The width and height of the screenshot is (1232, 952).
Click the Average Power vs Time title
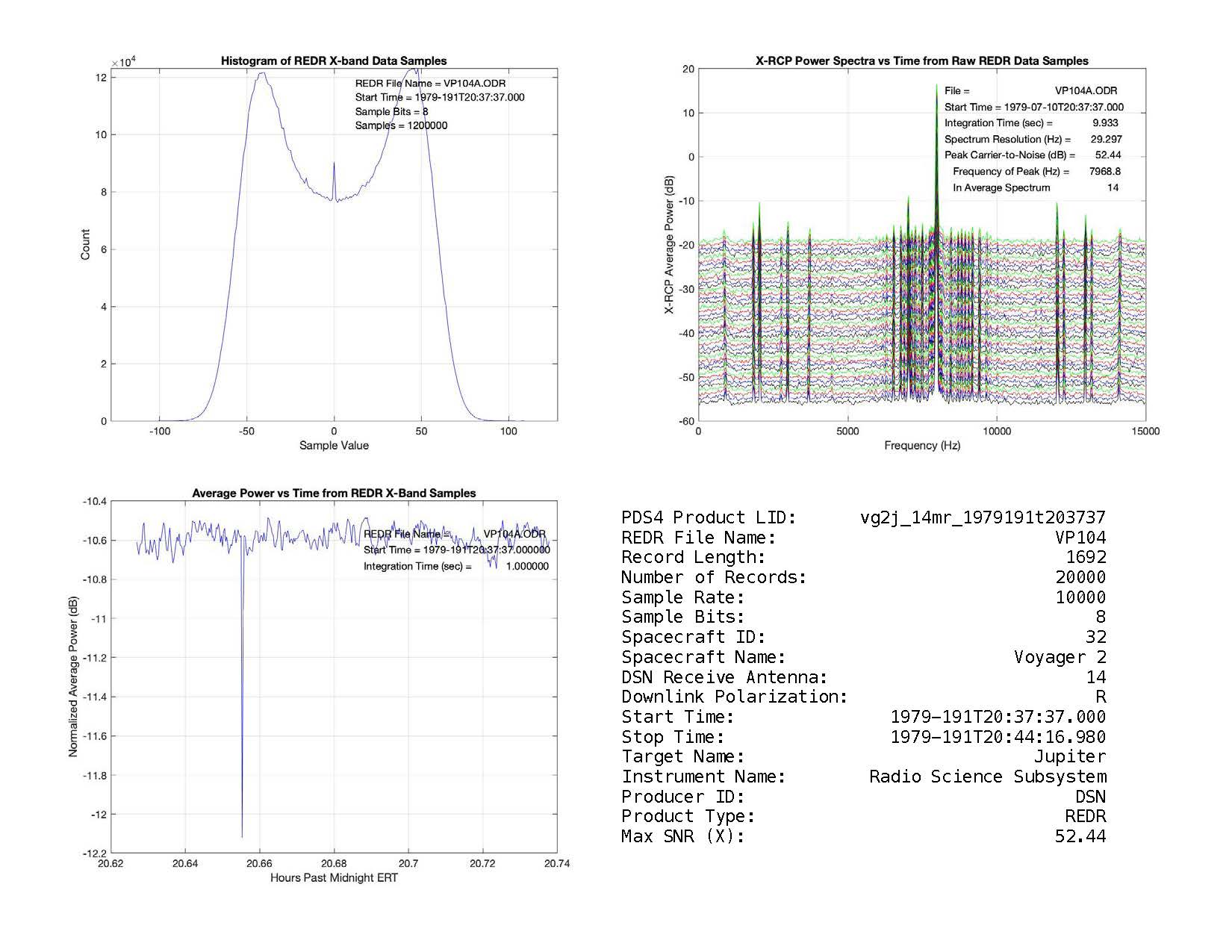click(x=334, y=494)
